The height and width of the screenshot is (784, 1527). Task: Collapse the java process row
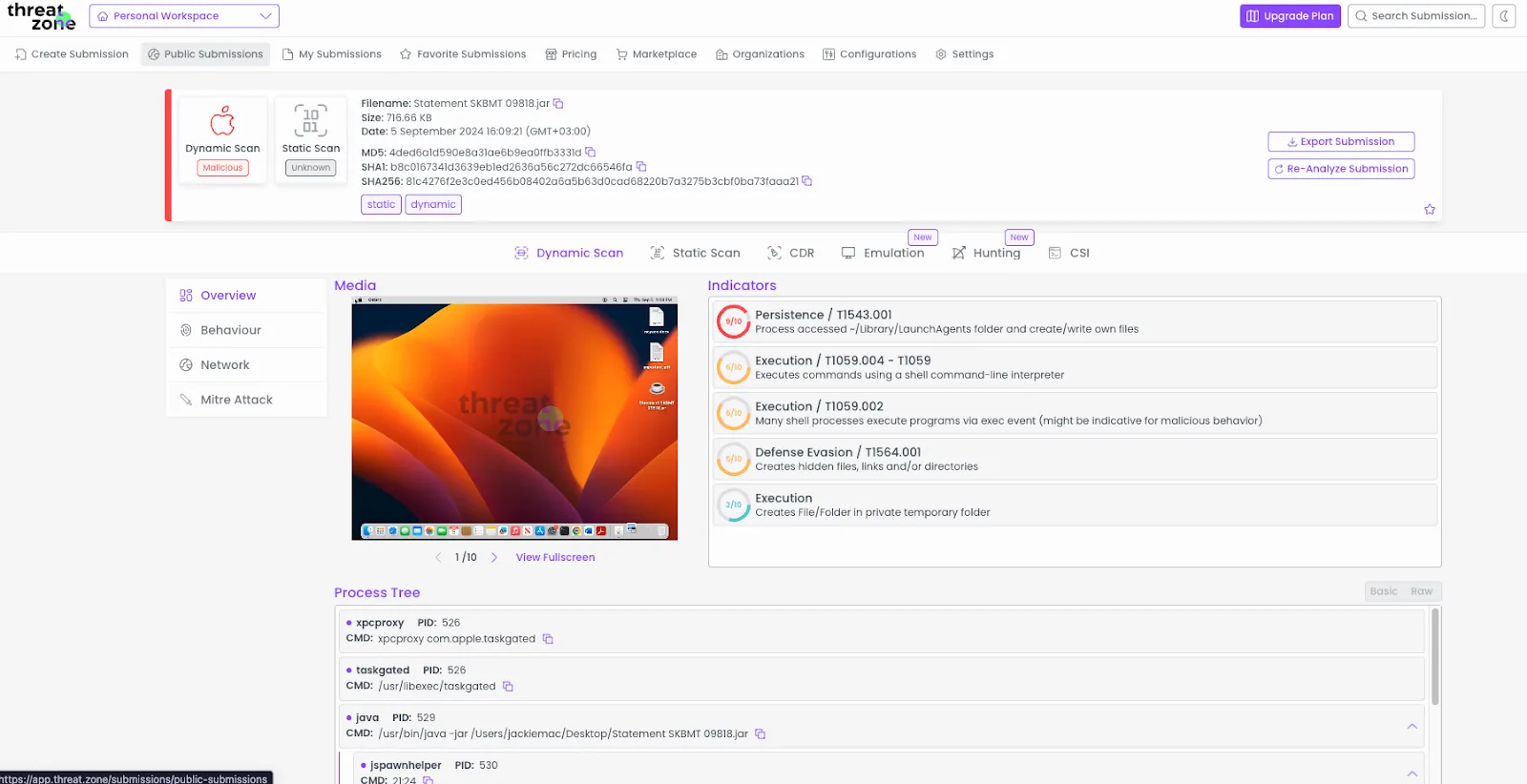(x=1412, y=727)
